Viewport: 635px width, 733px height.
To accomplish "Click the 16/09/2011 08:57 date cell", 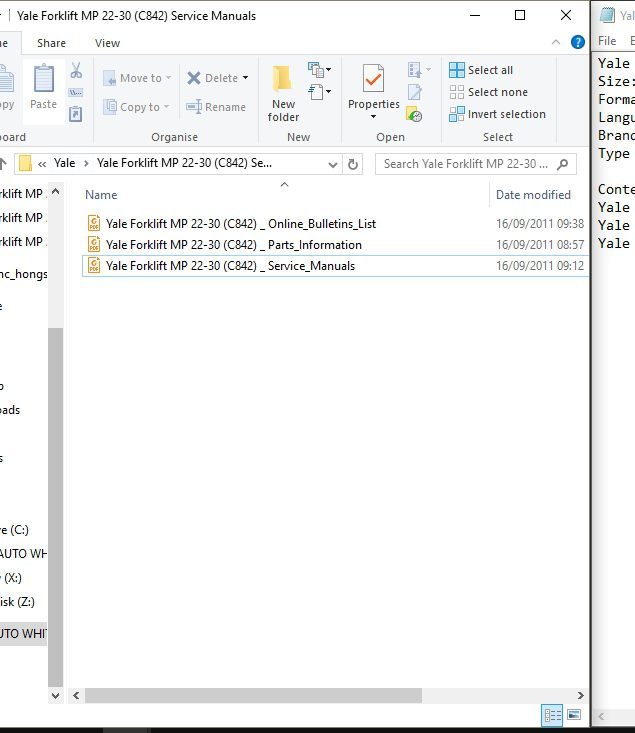I will (x=540, y=244).
